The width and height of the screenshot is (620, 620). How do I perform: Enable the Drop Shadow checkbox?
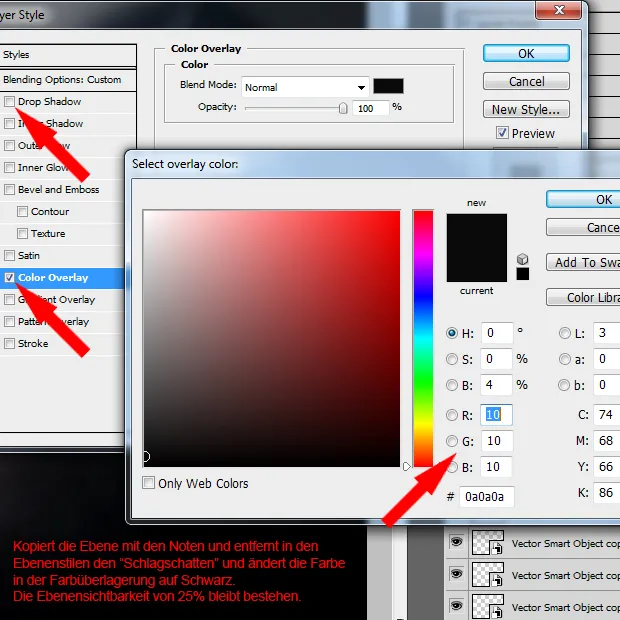point(10,102)
